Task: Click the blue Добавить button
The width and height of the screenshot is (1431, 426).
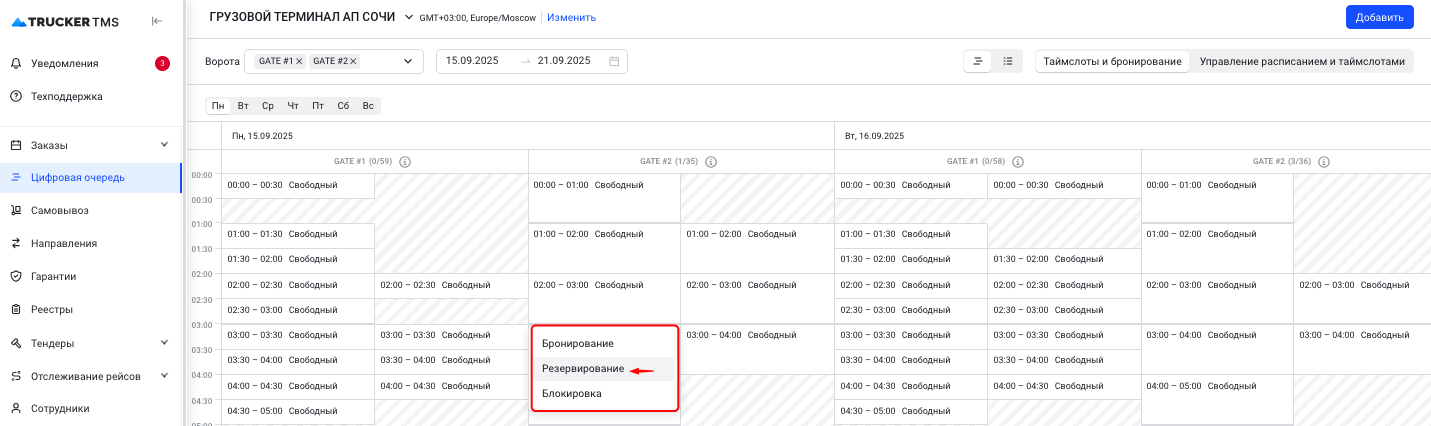Action: click(1379, 17)
